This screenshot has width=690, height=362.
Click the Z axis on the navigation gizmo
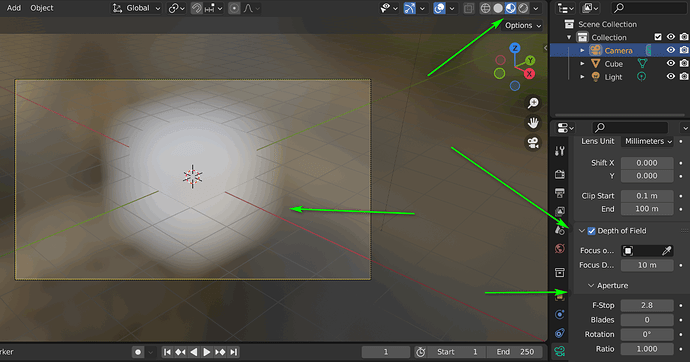pos(515,48)
